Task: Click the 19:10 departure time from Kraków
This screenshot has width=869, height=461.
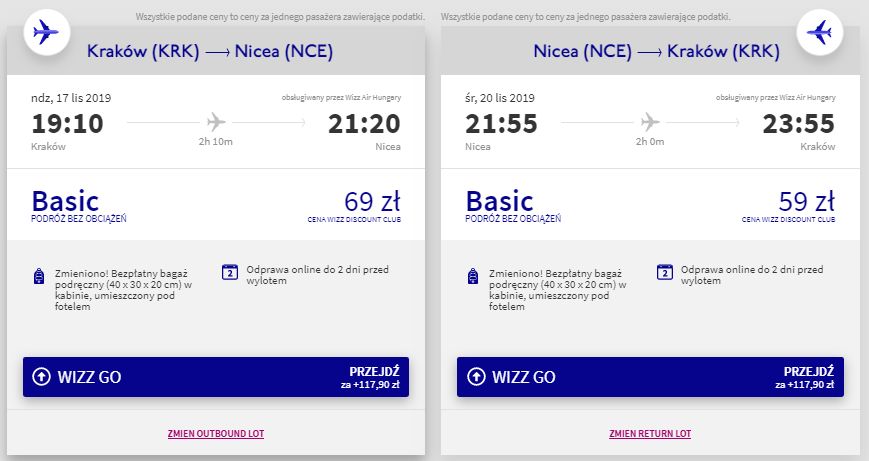Action: [67, 123]
